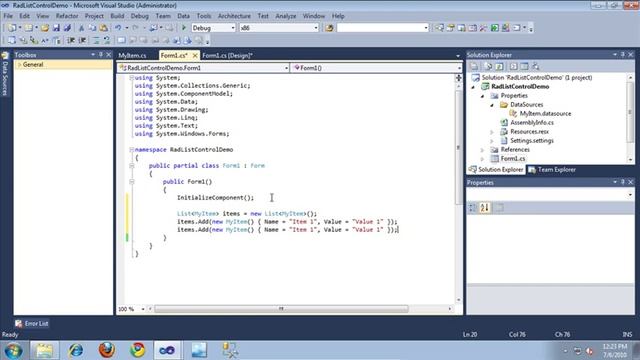
Task: Switch to the MyItem.cs editor tab
Action: click(133, 55)
